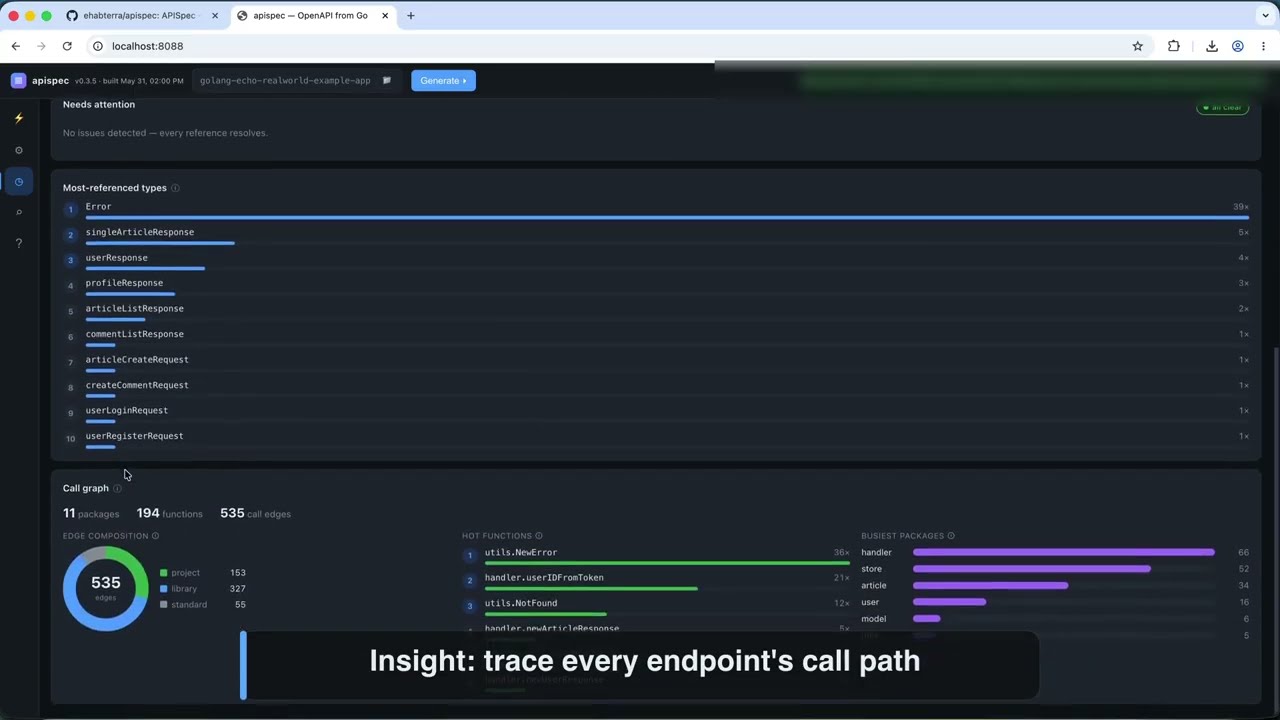This screenshot has width=1280, height=720.
Task: Select the userResponse type row
Action: pyautogui.click(x=656, y=260)
